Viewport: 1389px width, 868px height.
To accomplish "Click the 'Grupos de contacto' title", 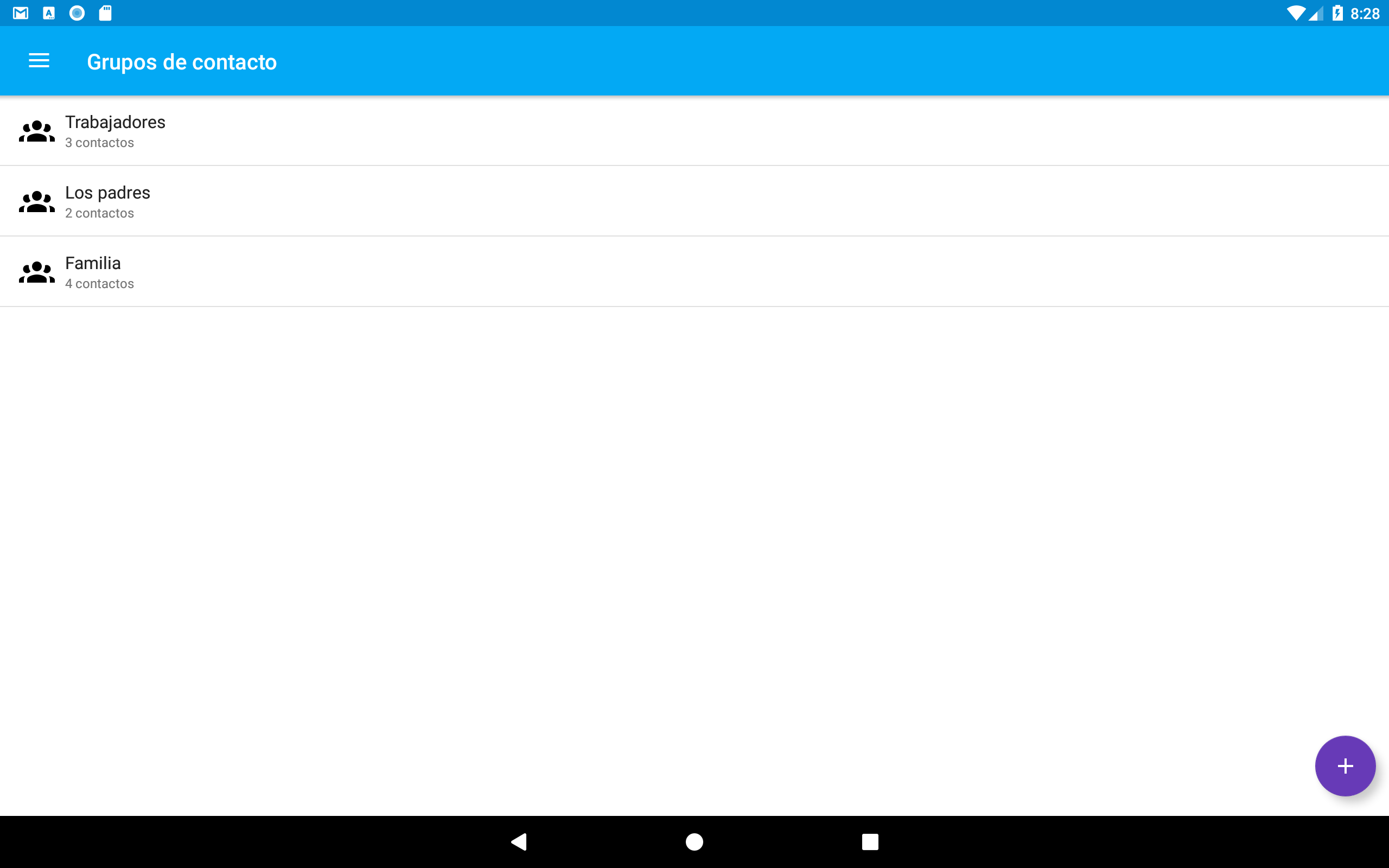I will tap(181, 62).
